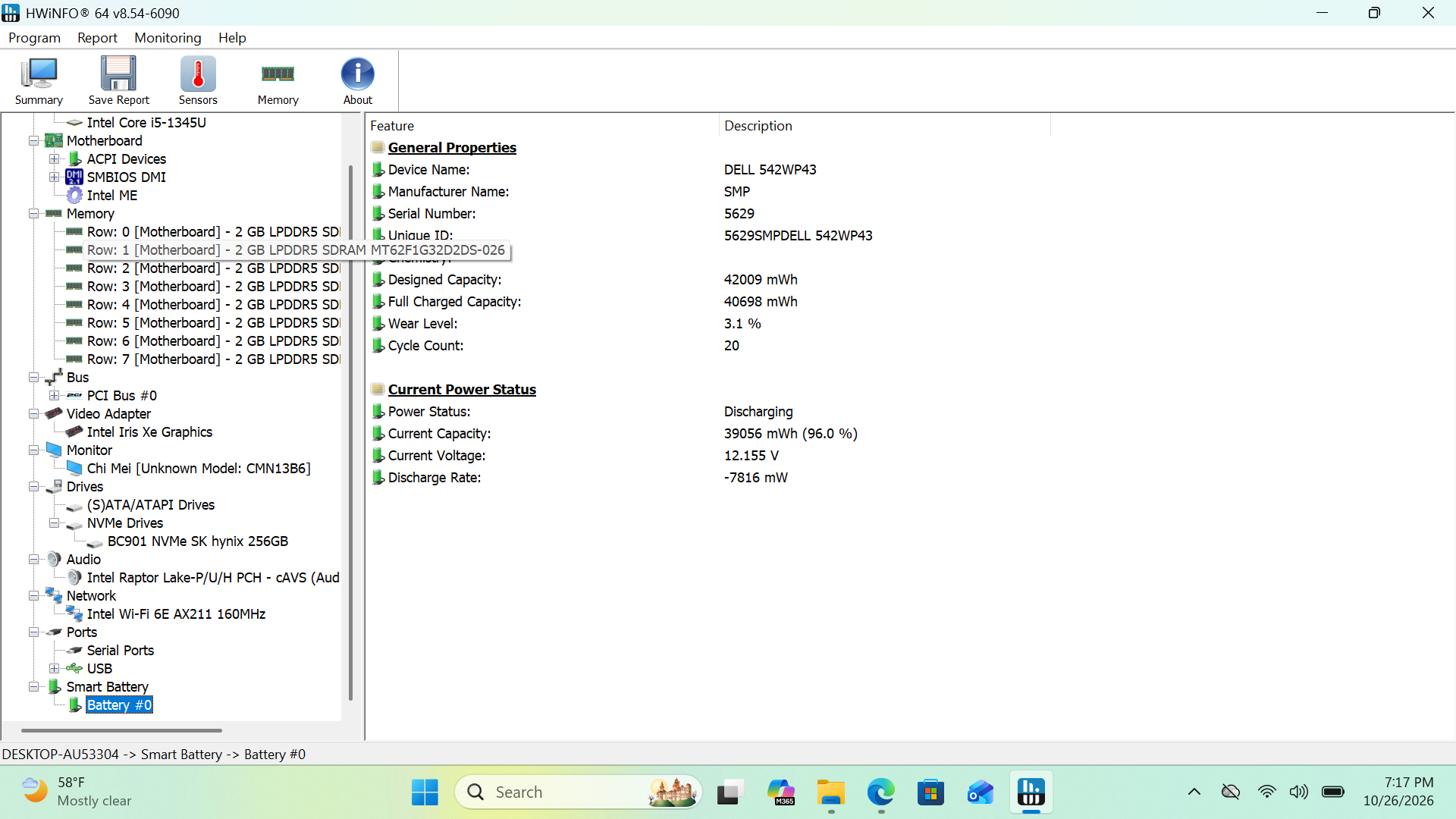Open the Report menu
The width and height of the screenshot is (1456, 819).
(x=97, y=38)
